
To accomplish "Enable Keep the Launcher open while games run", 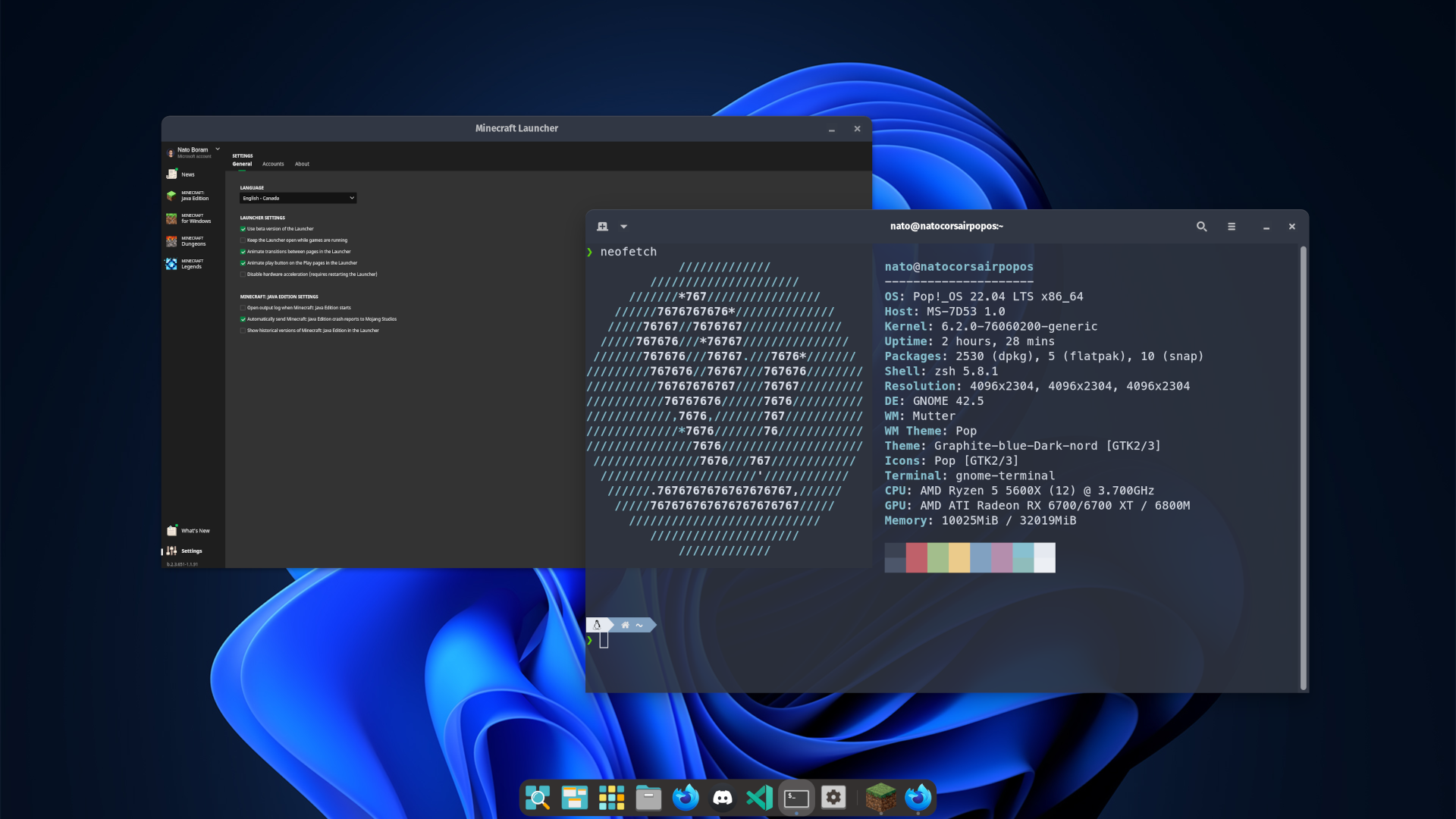I will point(243,240).
